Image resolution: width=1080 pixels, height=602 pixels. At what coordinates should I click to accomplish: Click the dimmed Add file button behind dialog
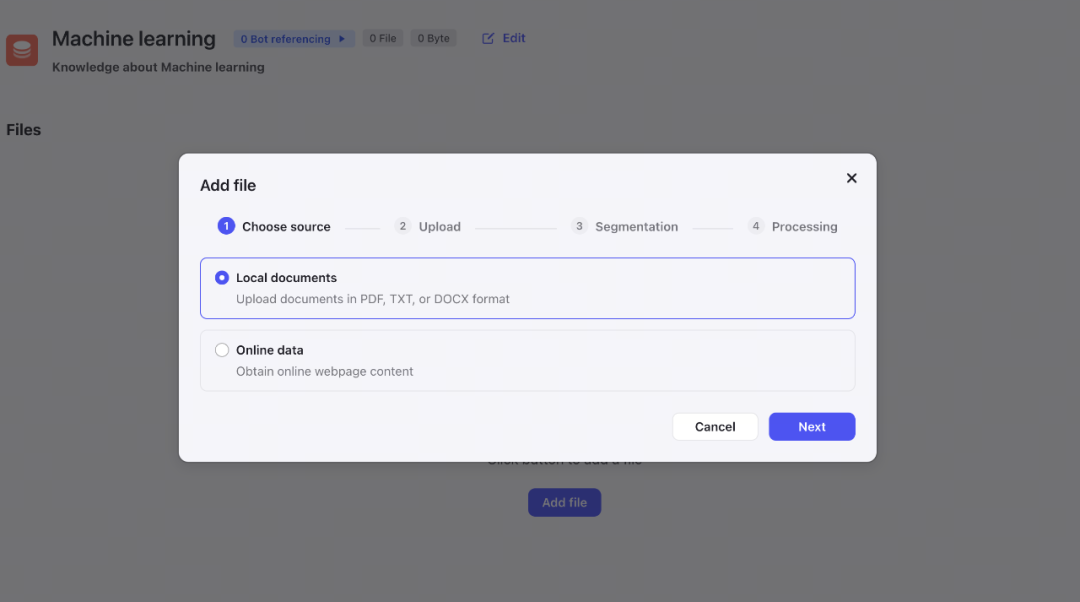click(x=564, y=503)
